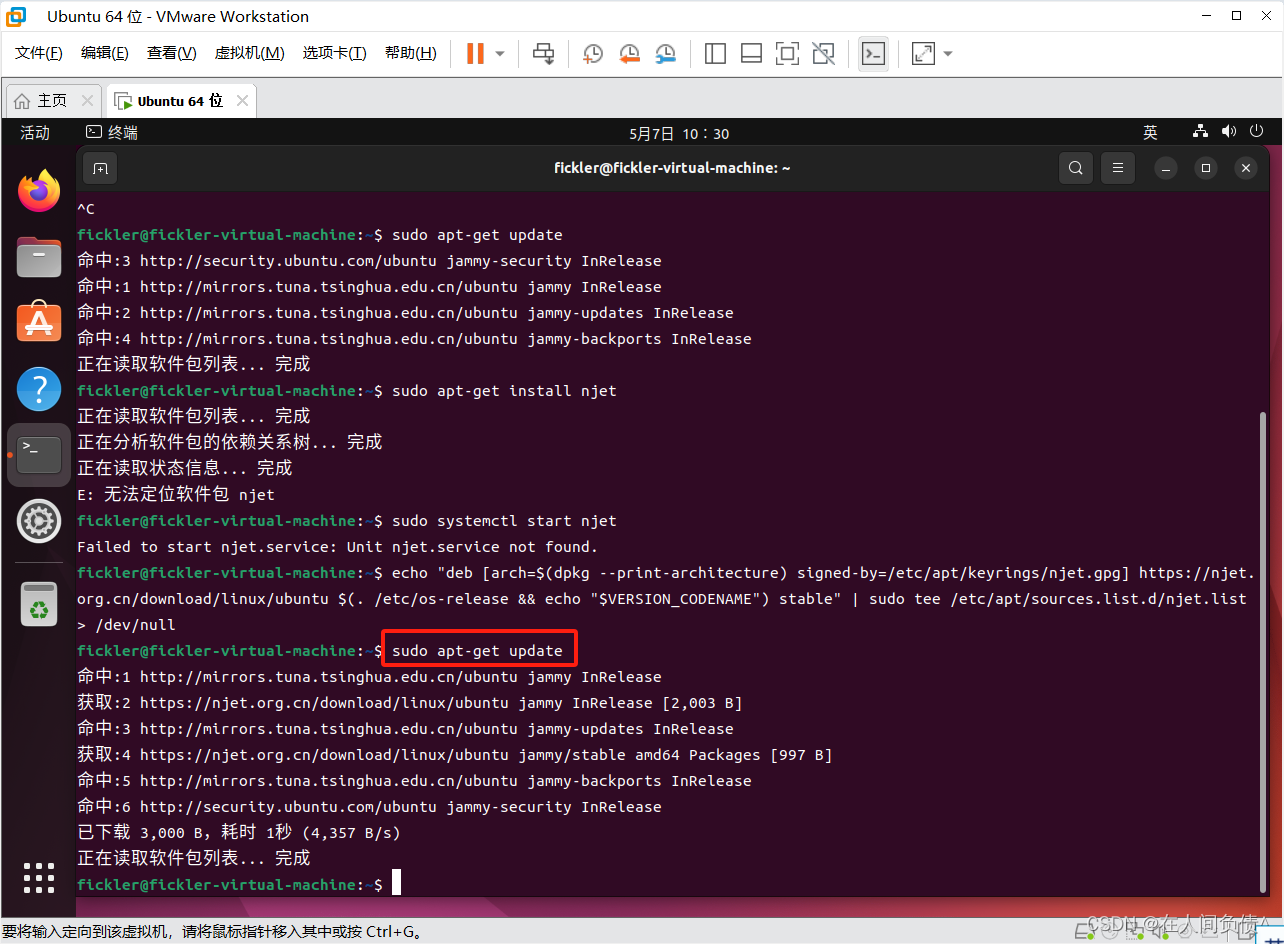Image resolution: width=1284 pixels, height=944 pixels.
Task: Click the '正在分析软件包的依赖关系树' line
Action: pyautogui.click(x=230, y=443)
